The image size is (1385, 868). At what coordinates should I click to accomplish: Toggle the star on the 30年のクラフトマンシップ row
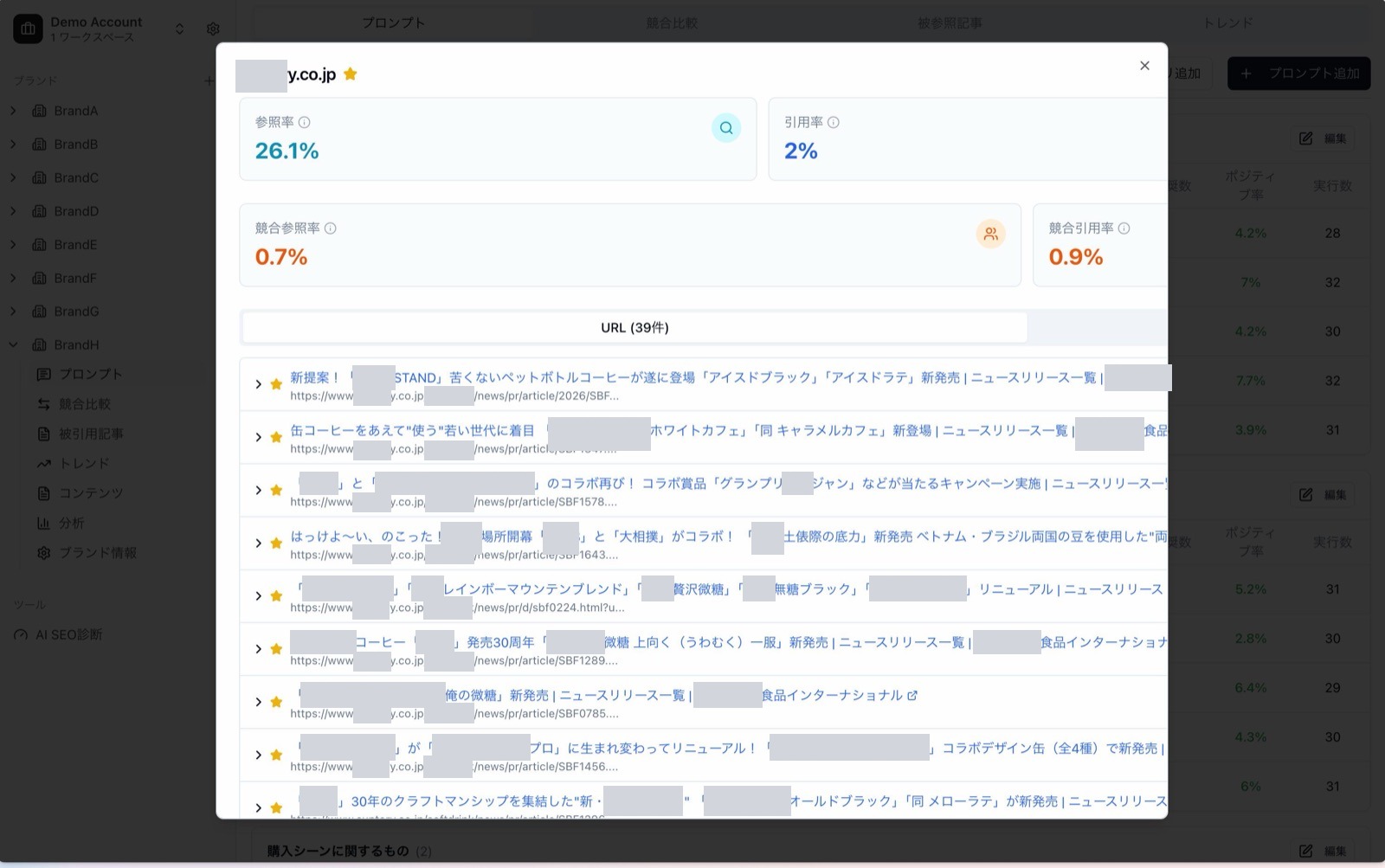[x=276, y=807]
